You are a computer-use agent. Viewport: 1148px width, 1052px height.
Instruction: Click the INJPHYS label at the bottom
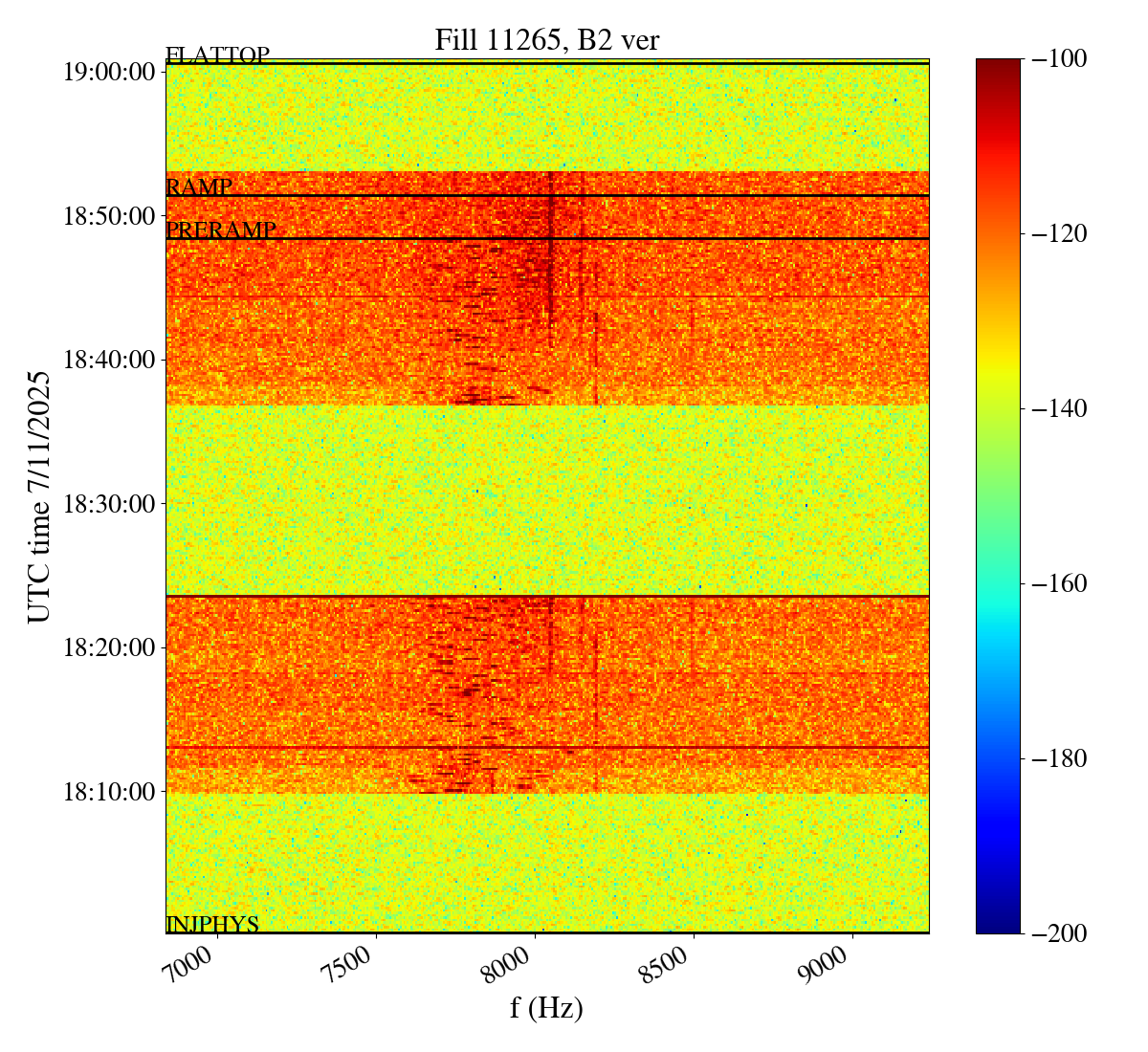[x=212, y=924]
